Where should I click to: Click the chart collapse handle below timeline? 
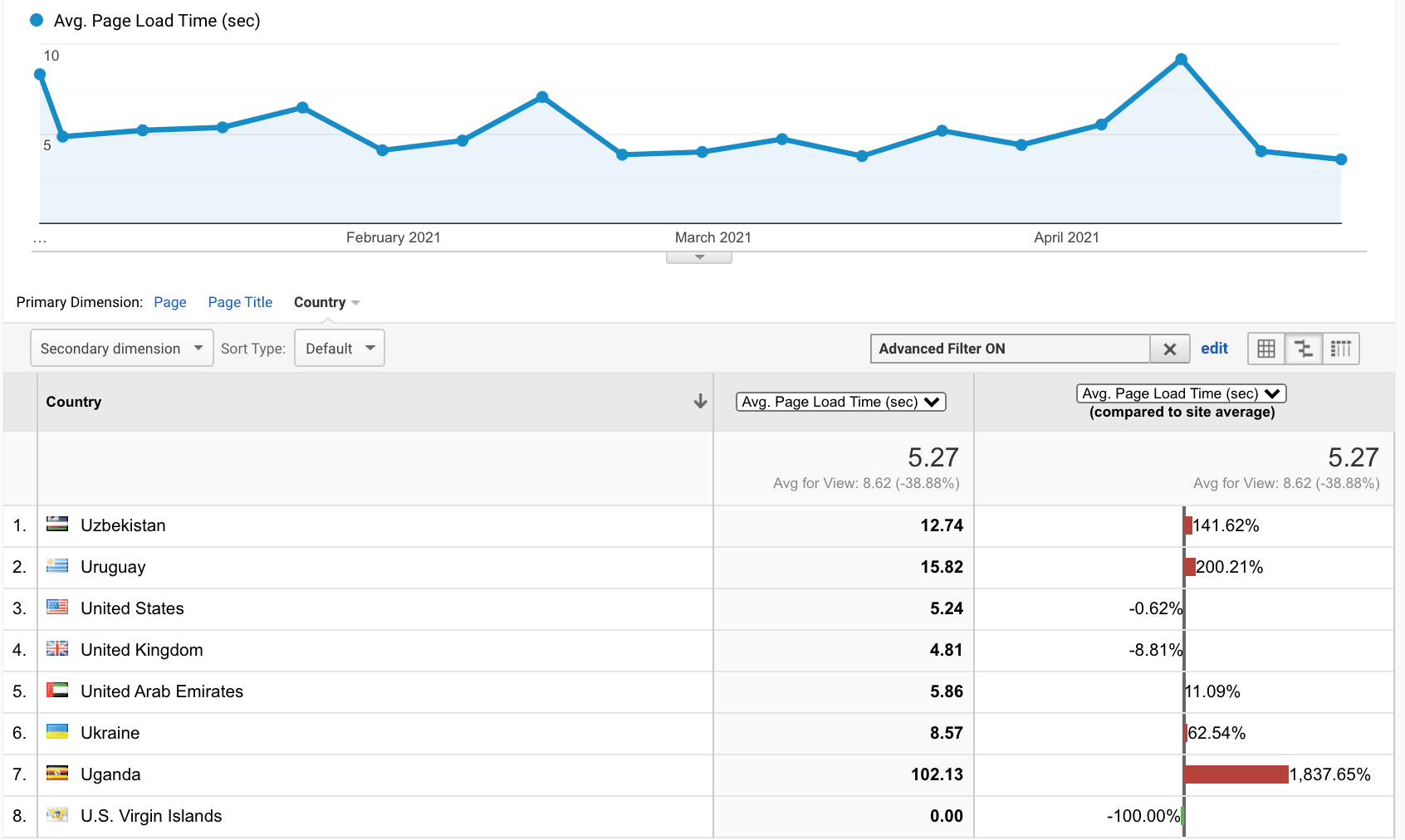coord(699,257)
